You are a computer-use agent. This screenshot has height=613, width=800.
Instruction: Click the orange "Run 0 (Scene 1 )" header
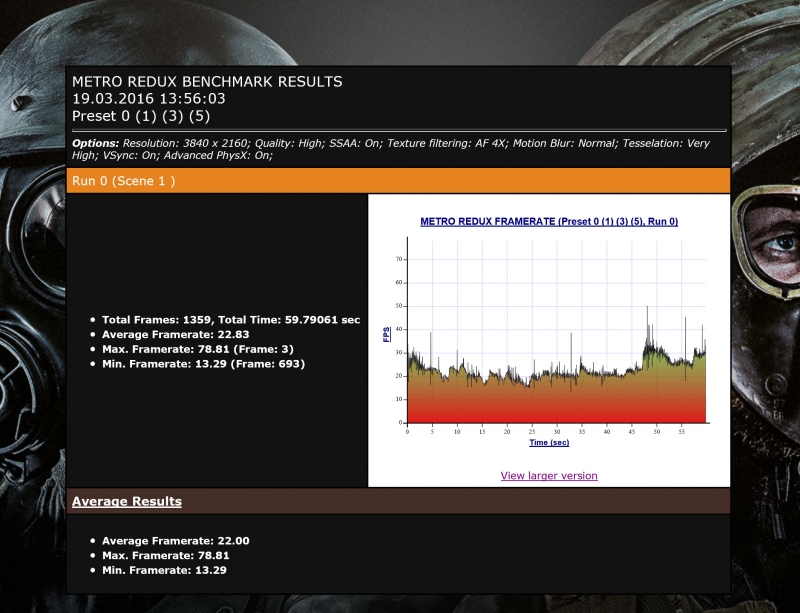pyautogui.click(x=398, y=181)
